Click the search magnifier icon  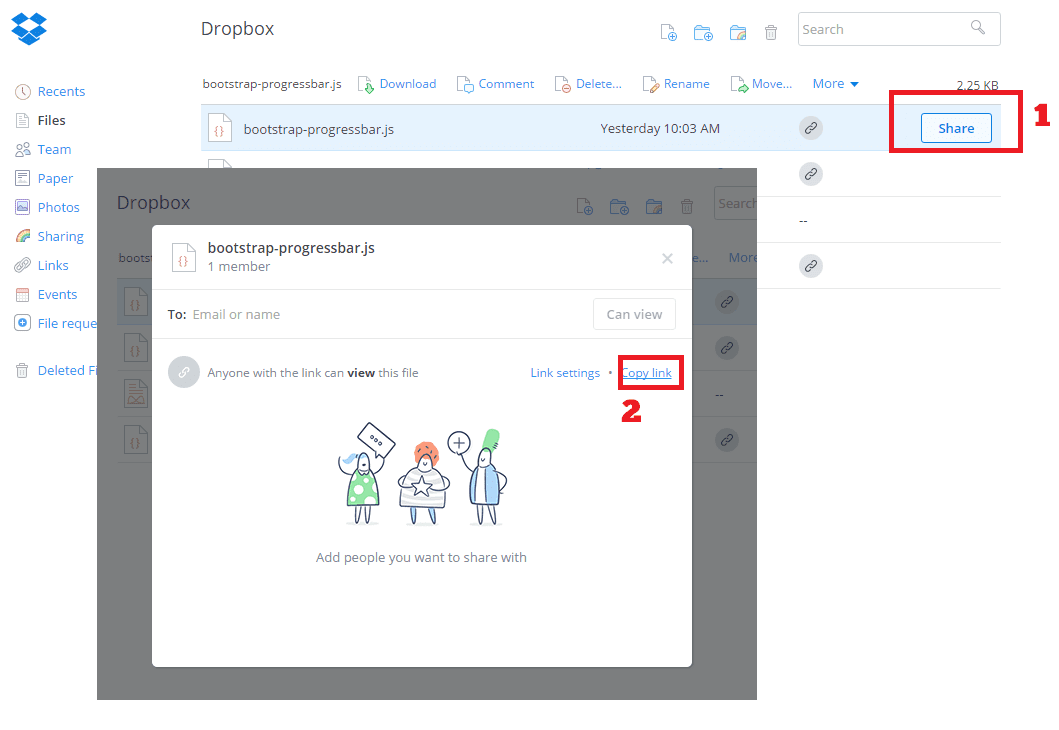[977, 28]
